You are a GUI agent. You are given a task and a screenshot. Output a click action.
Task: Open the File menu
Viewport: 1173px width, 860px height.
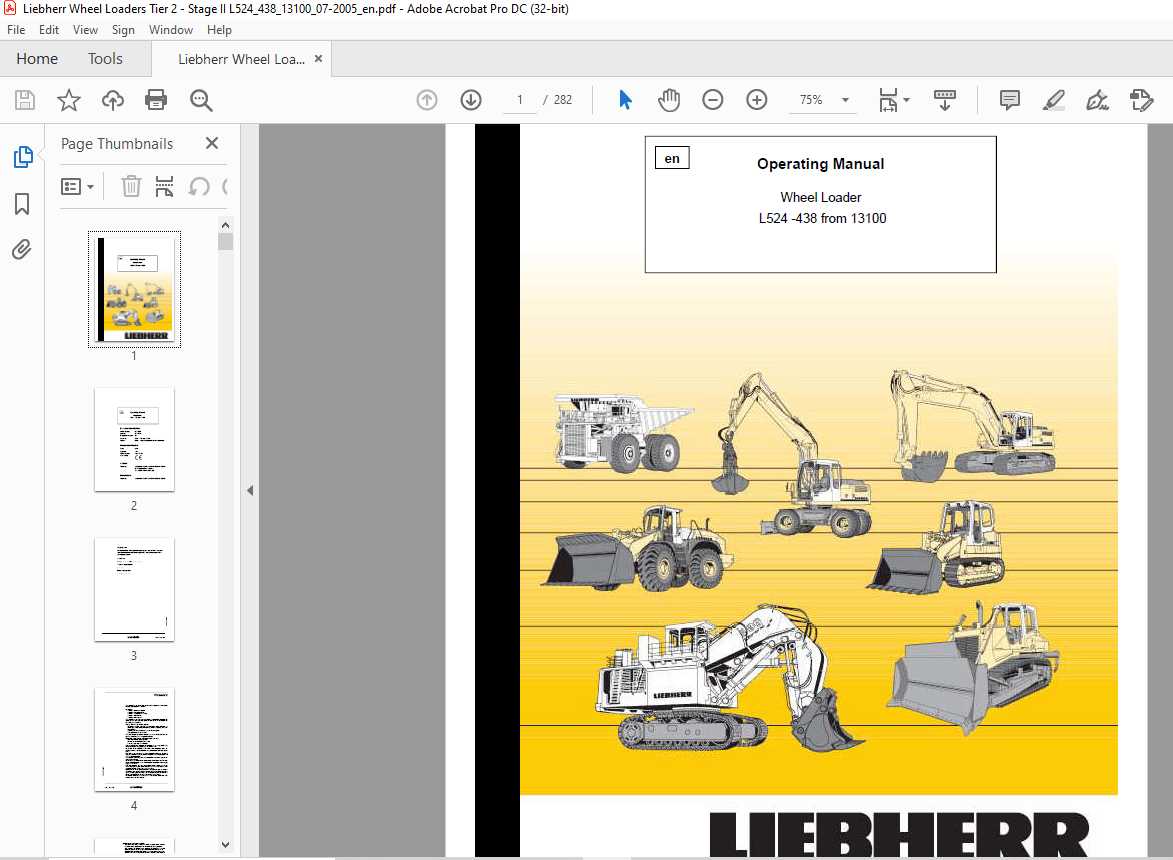coord(16,30)
